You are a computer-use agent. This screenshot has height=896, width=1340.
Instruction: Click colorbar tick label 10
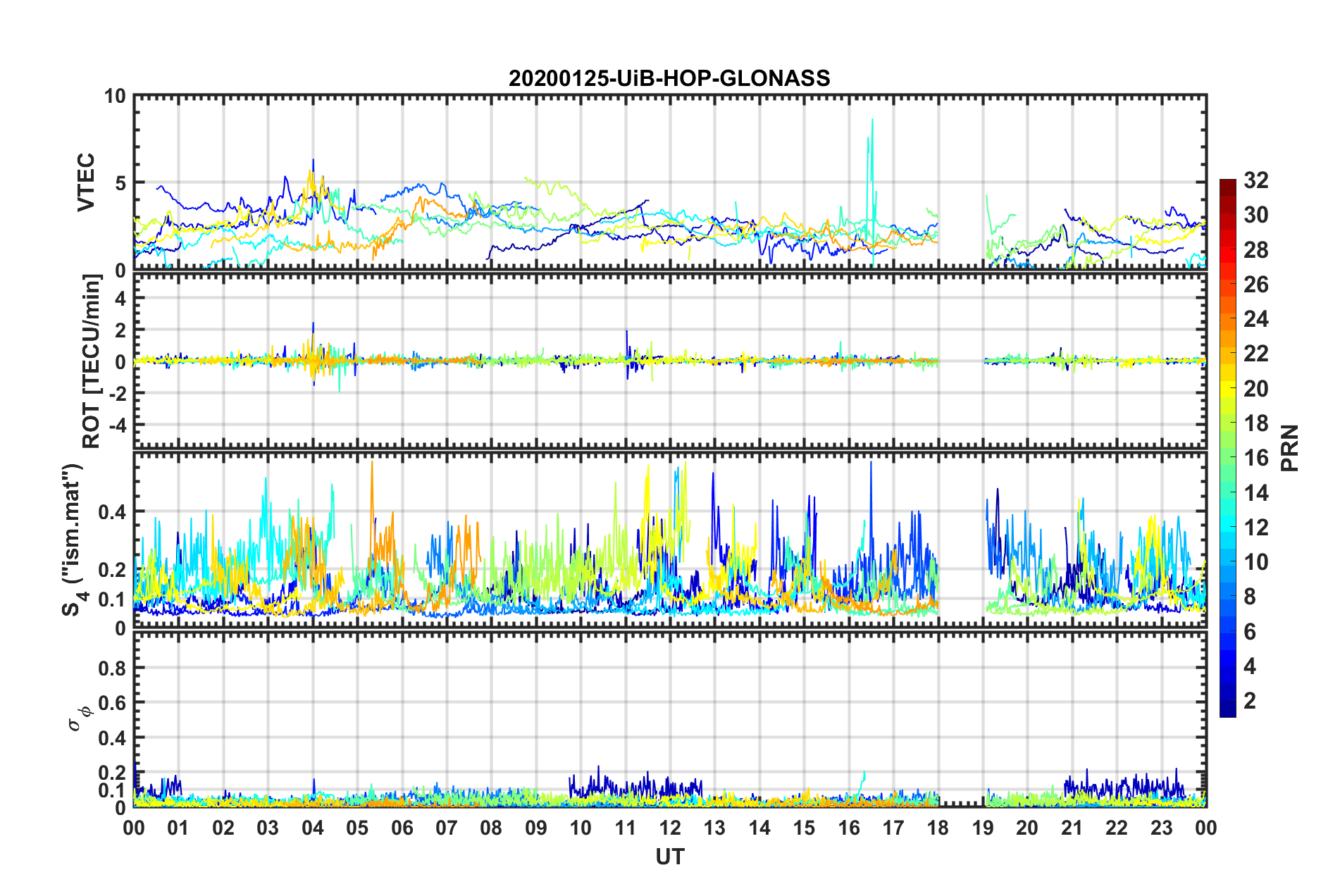pos(1255,562)
